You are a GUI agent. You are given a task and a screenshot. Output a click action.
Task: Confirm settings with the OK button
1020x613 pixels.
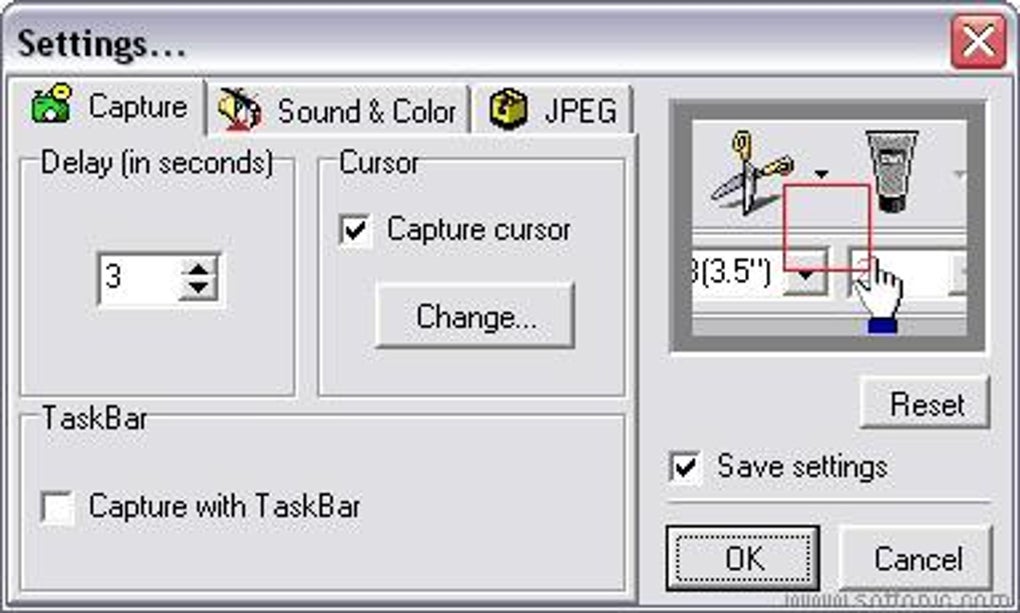point(743,558)
